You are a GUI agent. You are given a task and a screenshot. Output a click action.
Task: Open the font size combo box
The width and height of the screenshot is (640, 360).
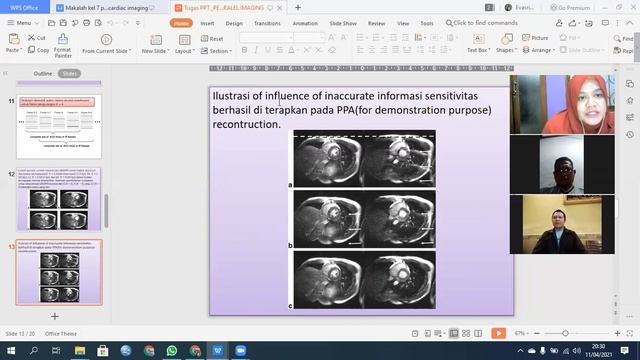[x=309, y=38]
